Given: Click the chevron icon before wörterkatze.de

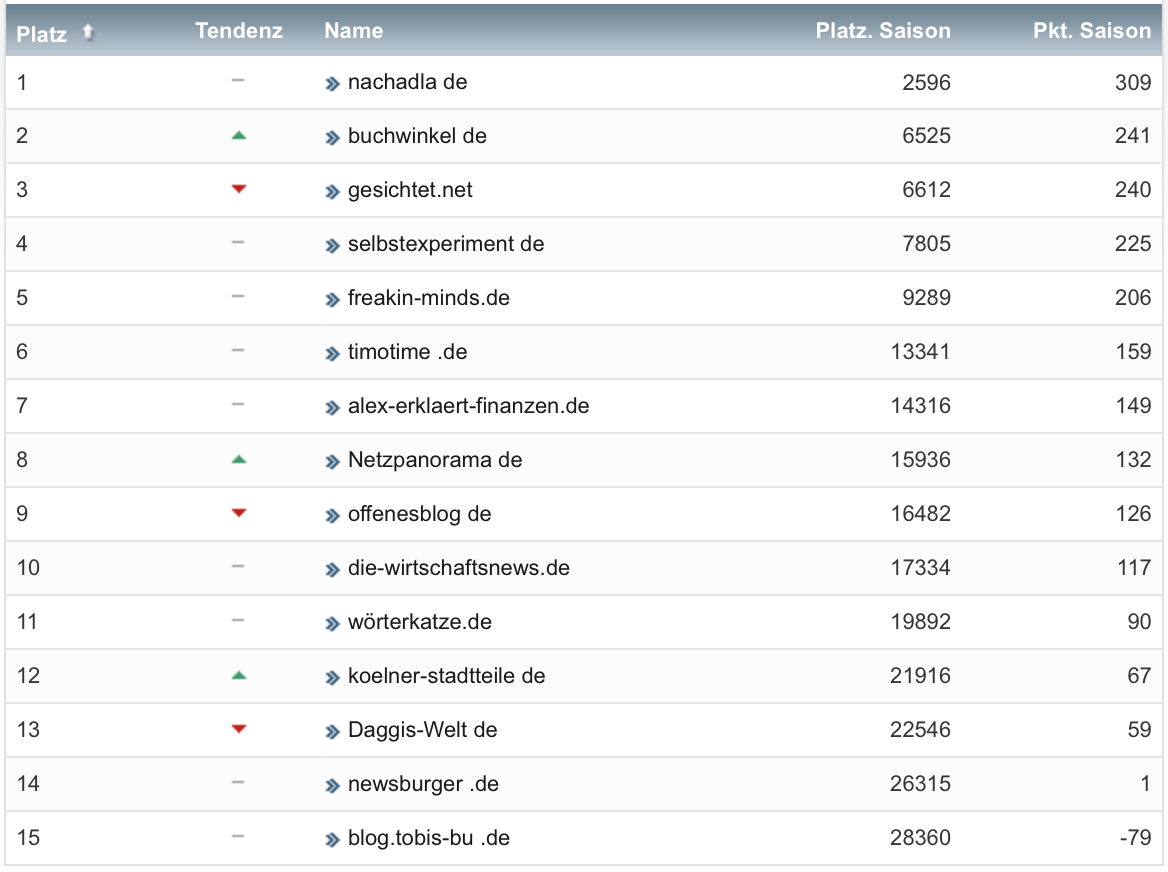Looking at the screenshot, I should (x=332, y=624).
